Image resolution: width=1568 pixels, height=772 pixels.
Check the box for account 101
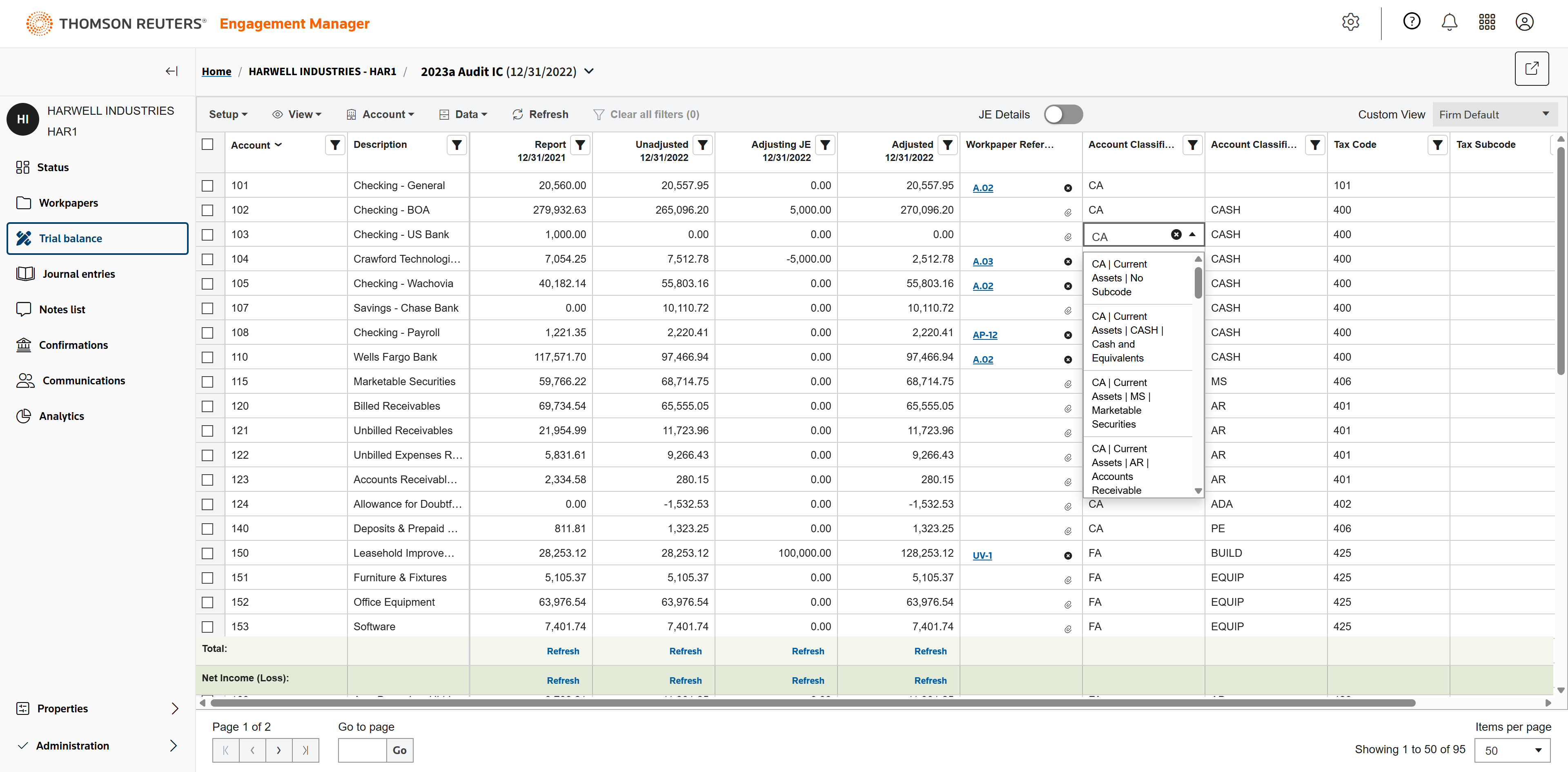(x=207, y=186)
